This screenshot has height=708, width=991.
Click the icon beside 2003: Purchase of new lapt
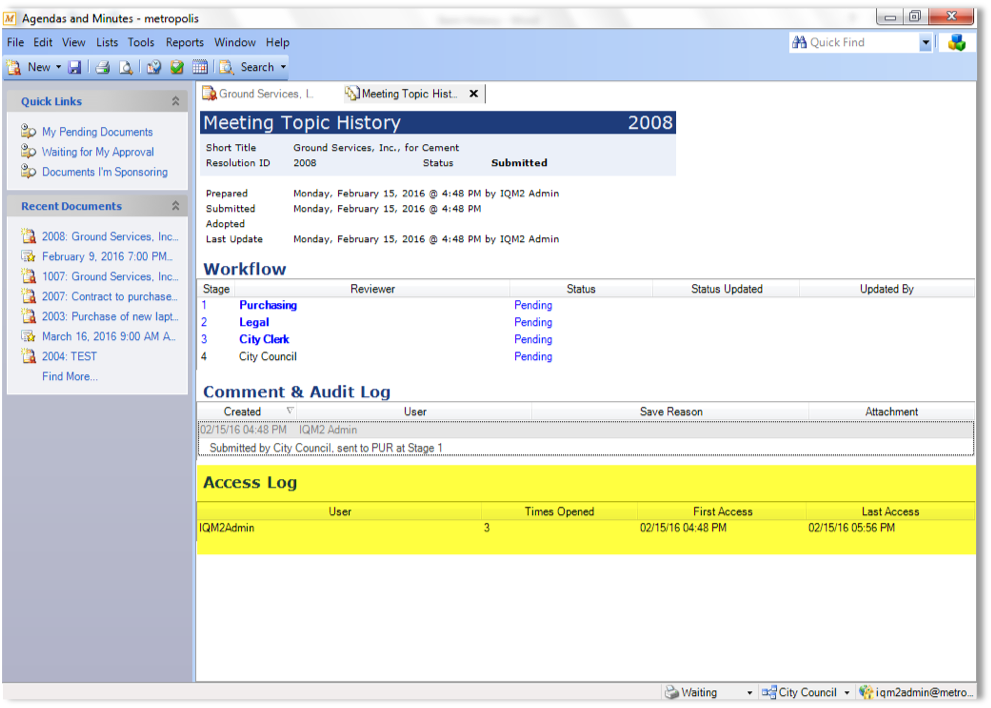28,316
